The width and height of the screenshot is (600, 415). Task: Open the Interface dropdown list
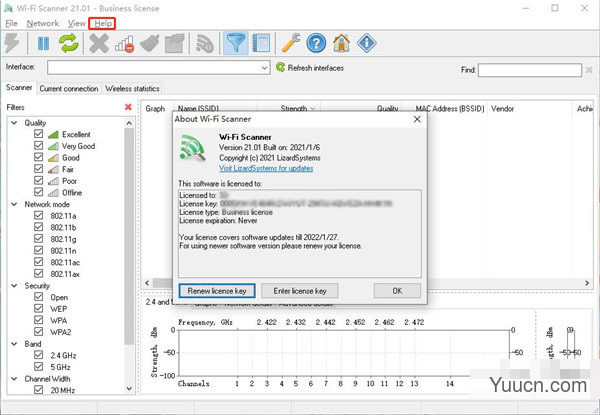(x=264, y=68)
